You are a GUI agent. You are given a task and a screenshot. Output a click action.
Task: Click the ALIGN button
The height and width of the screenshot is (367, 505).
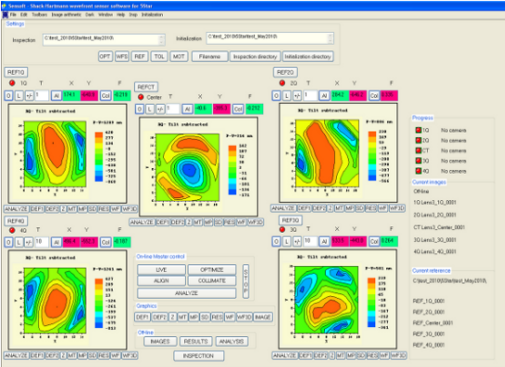click(x=161, y=281)
